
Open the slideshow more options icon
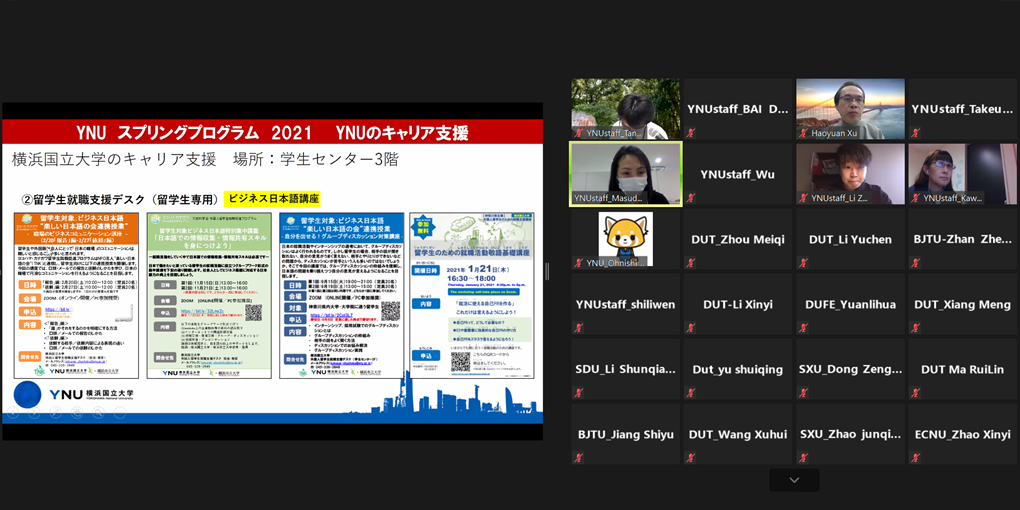[x=120, y=411]
